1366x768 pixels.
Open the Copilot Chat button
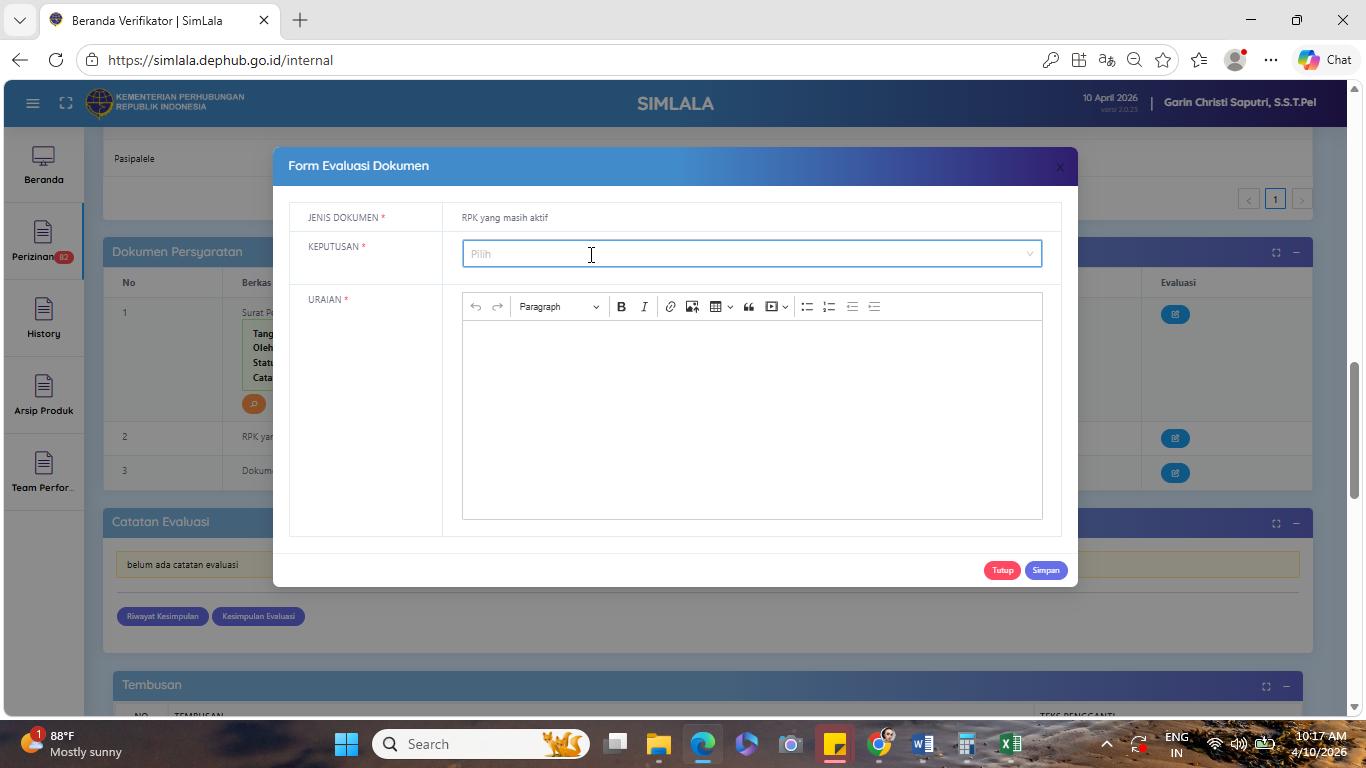(x=1325, y=60)
